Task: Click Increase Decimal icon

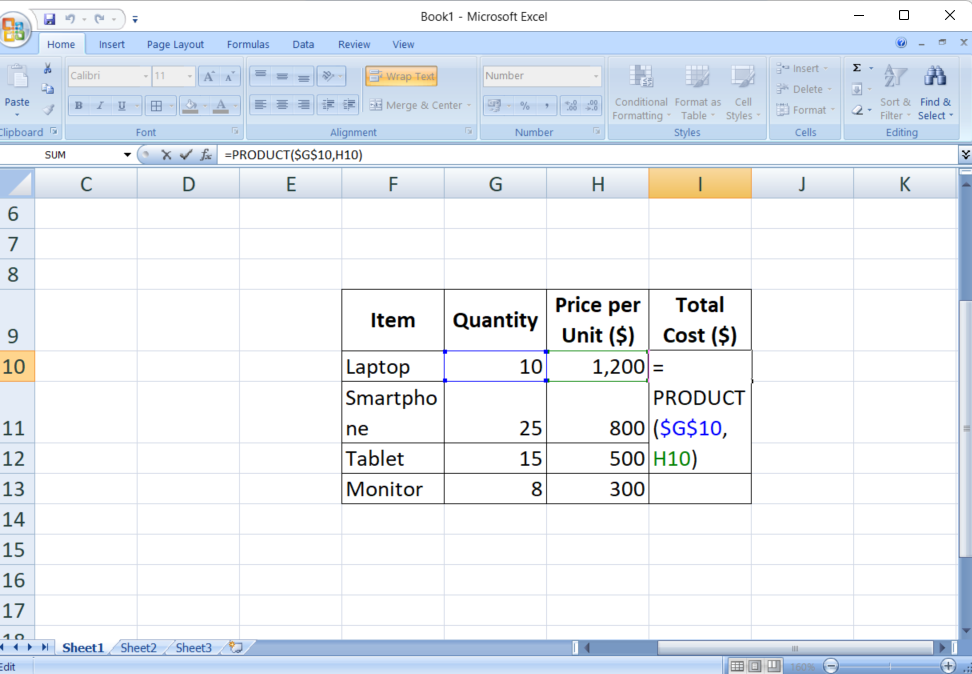Action: point(571,106)
